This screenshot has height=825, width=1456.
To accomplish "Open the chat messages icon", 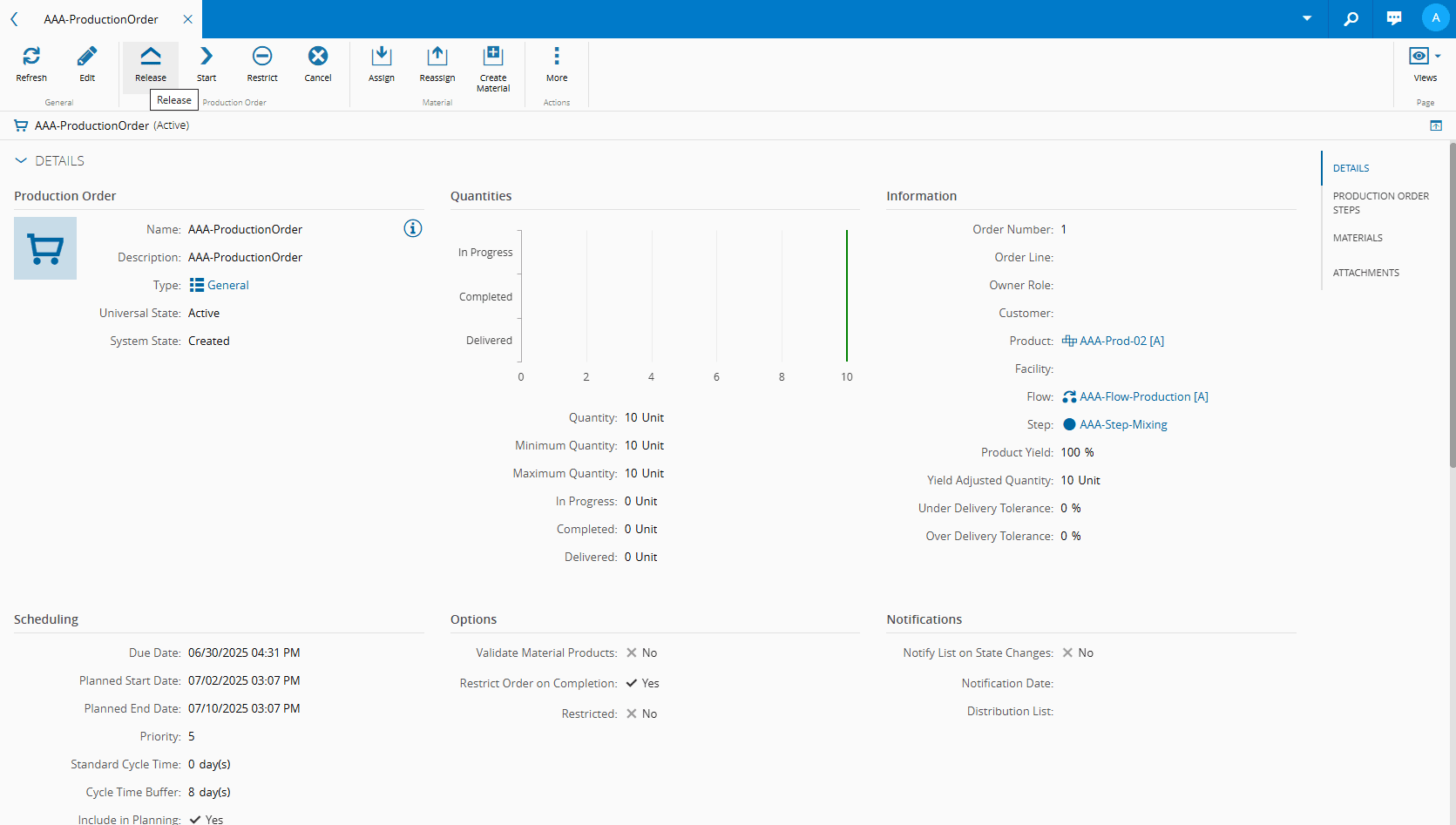I will coord(1394,18).
